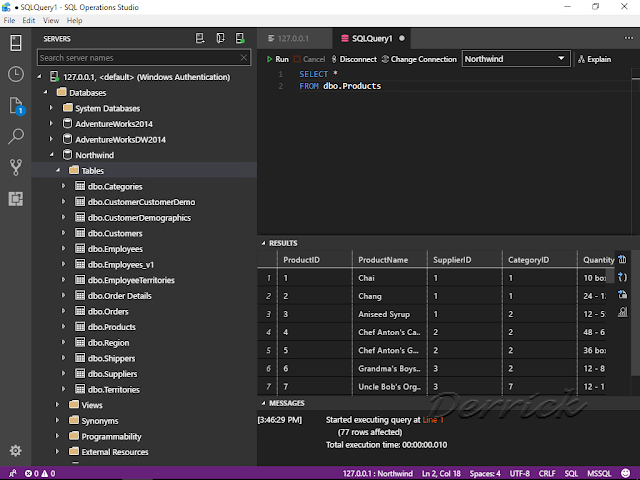Open the File menu
Image resolution: width=640 pixels, height=480 pixels.
[x=9, y=20]
